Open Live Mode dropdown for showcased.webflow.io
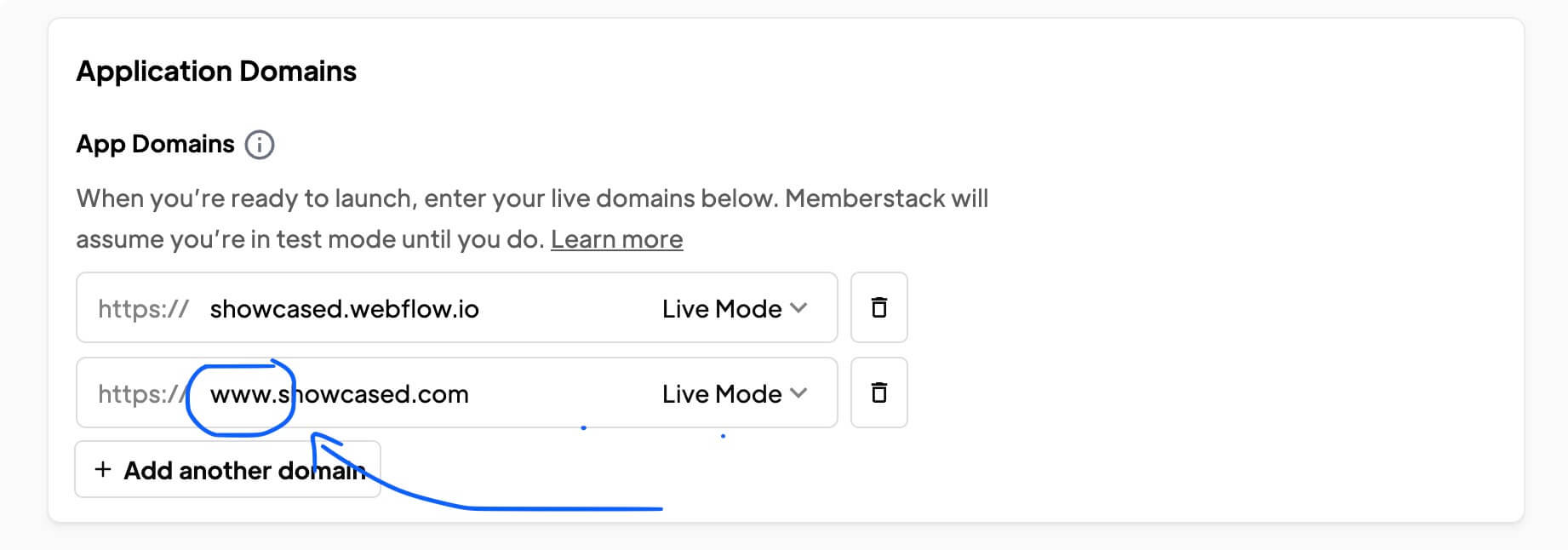This screenshot has width=1568, height=550. pos(734,308)
